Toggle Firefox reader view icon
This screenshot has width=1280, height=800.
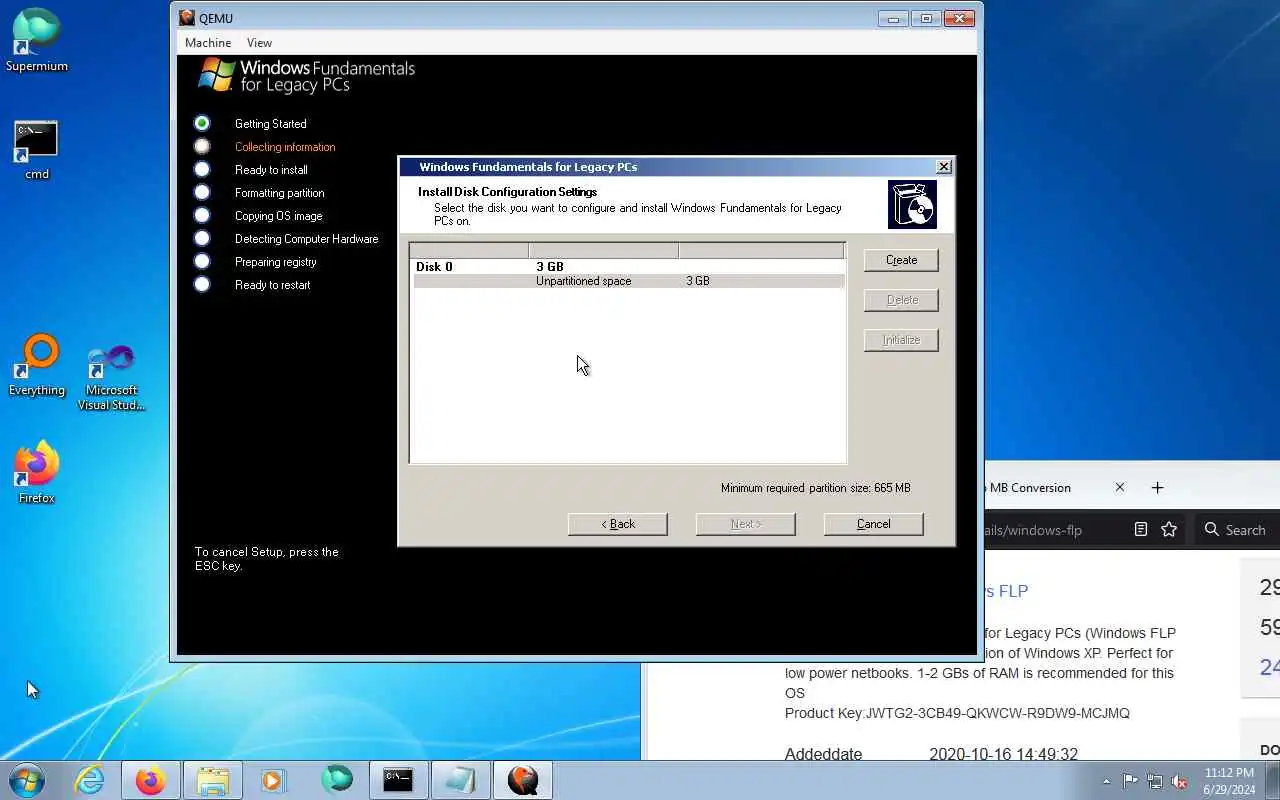[1141, 530]
